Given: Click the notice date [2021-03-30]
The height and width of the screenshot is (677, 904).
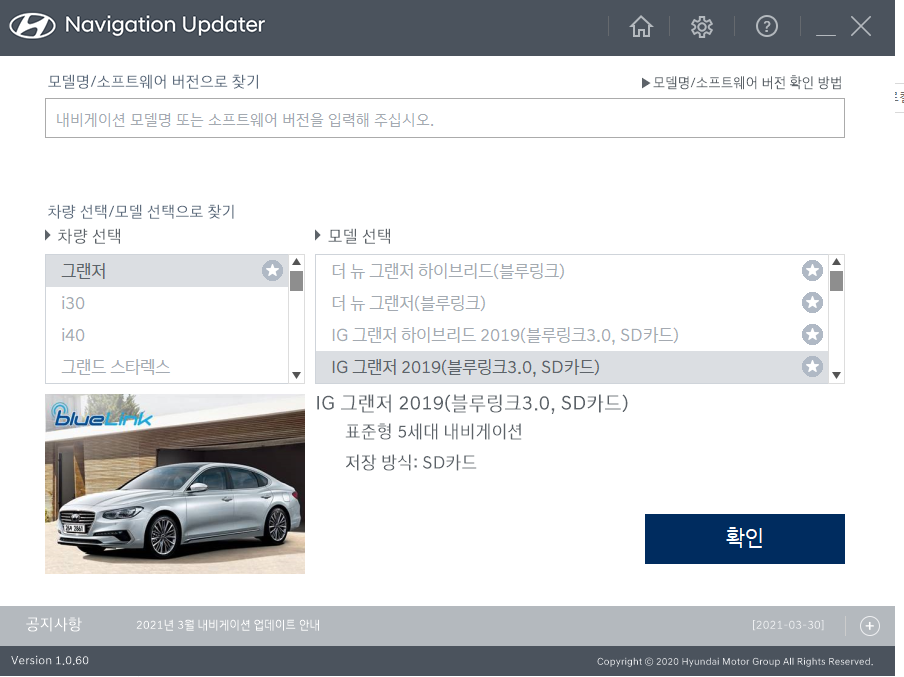Looking at the screenshot, I should 788,625.
